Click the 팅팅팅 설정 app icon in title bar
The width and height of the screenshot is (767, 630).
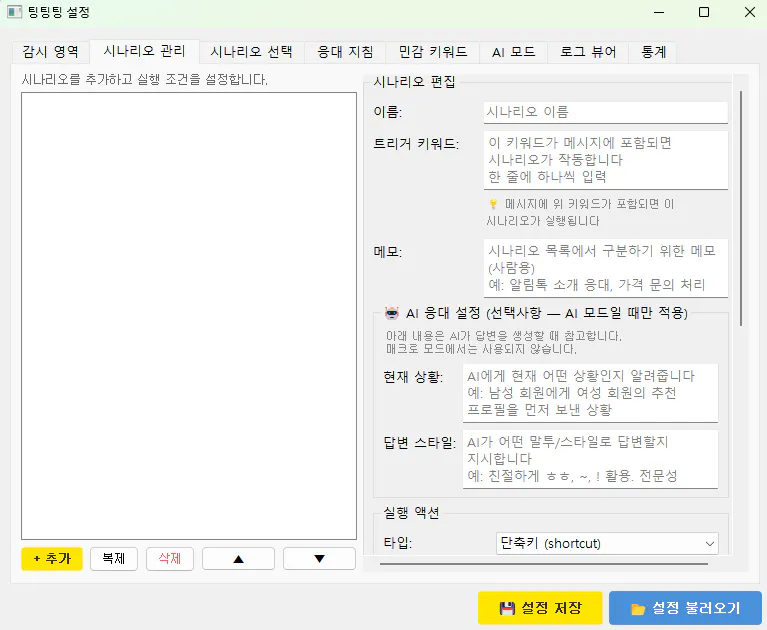point(15,12)
